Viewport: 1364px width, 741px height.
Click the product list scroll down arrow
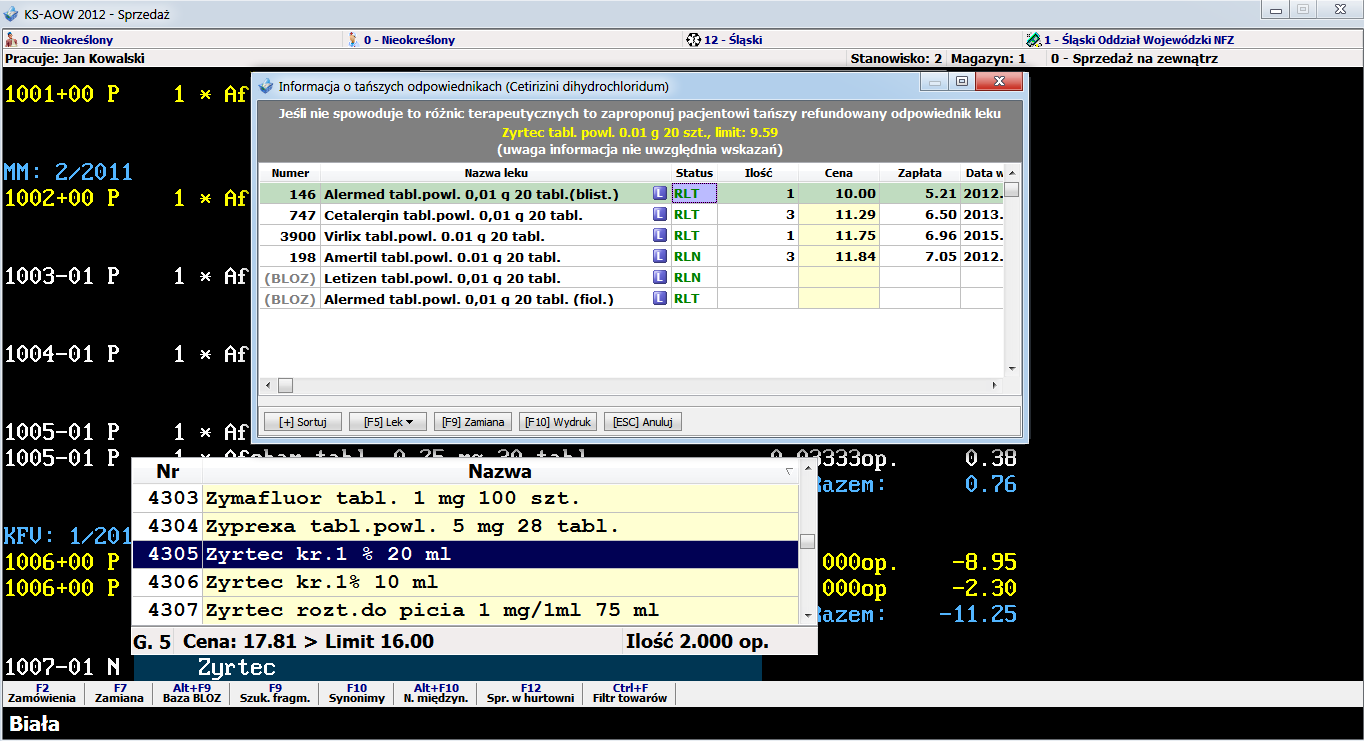[x=807, y=616]
